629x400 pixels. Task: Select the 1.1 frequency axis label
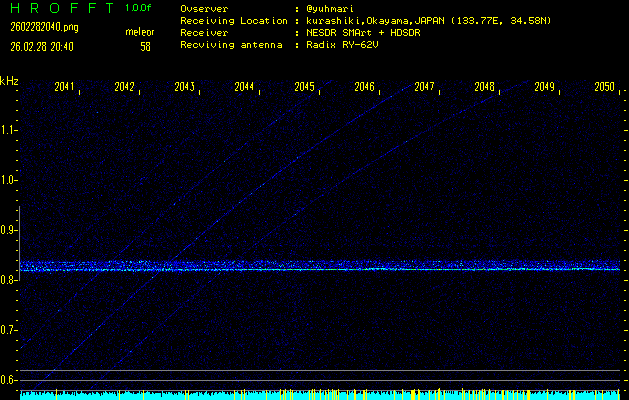[x=9, y=130]
